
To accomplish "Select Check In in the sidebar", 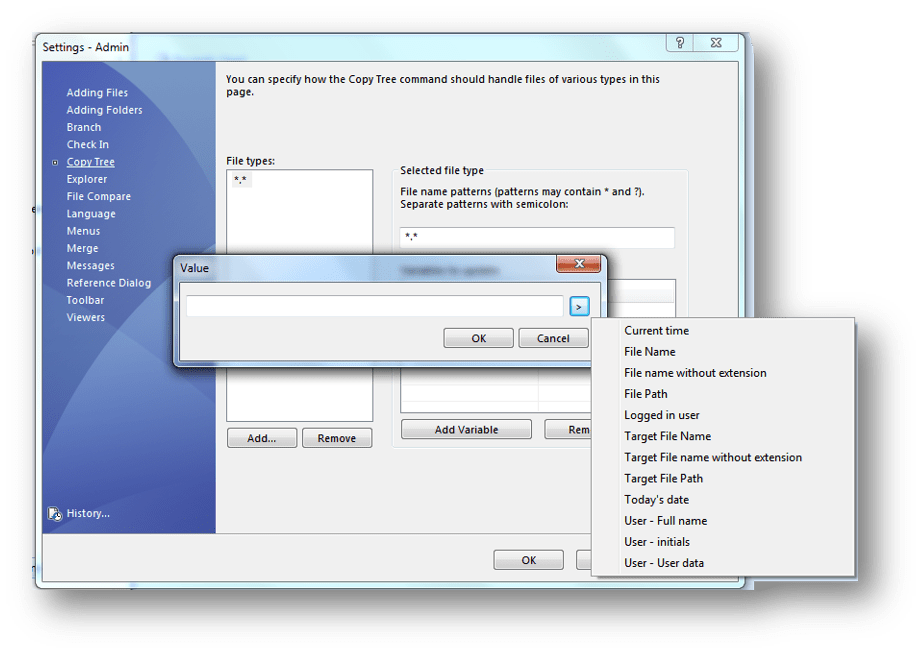I will (87, 144).
